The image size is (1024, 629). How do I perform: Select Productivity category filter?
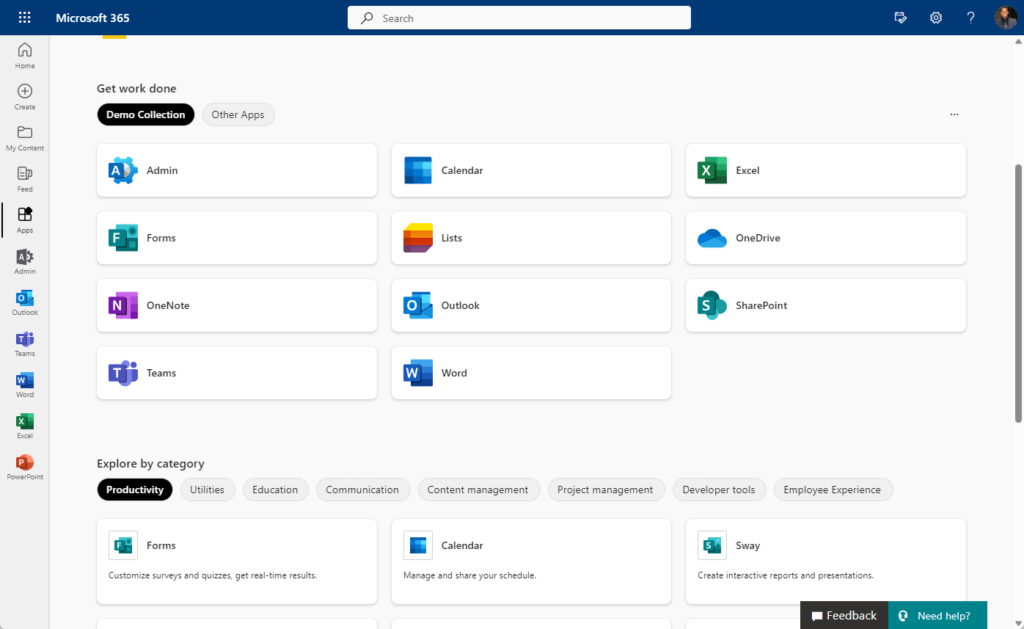click(135, 490)
